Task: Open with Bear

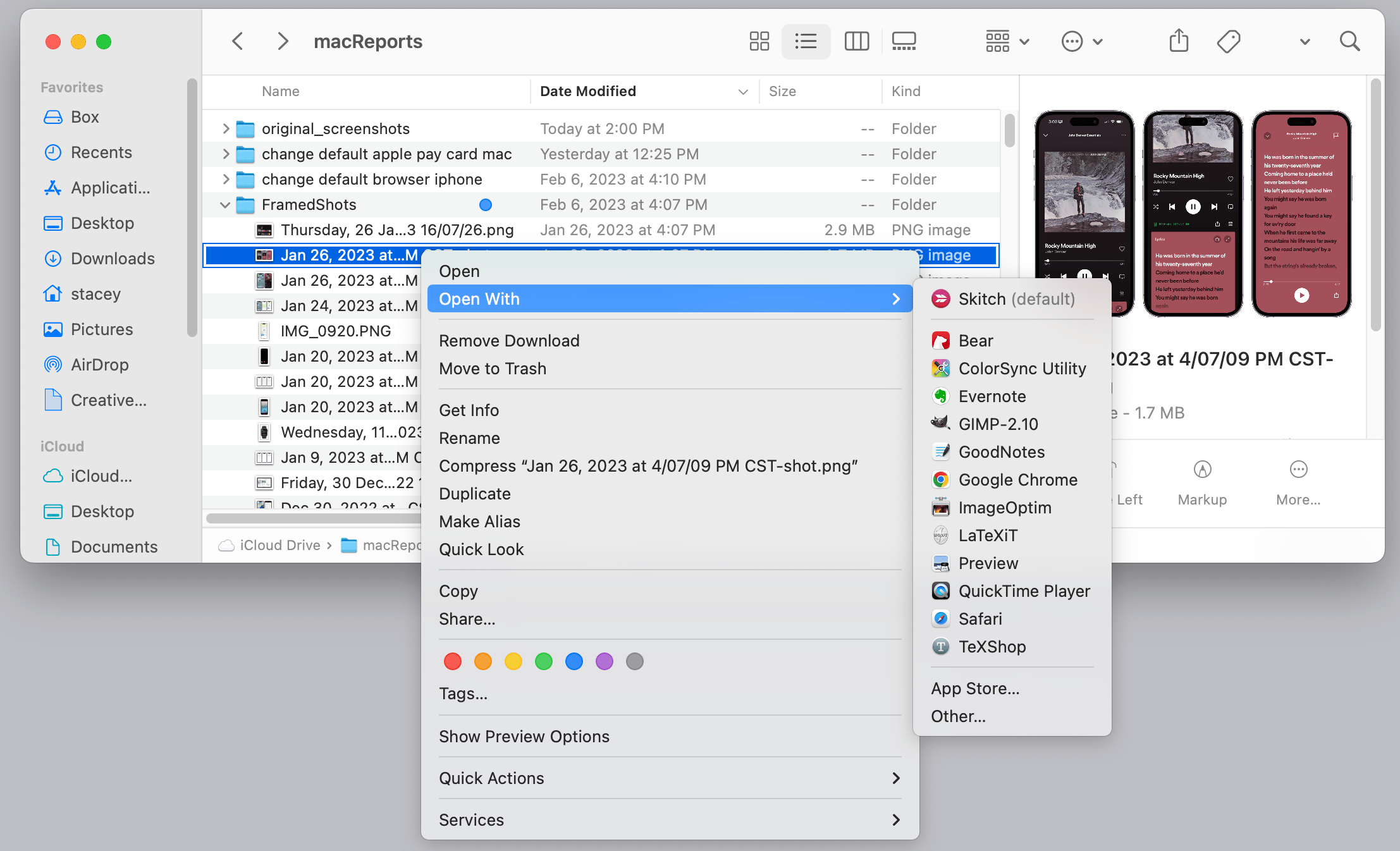Action: (x=1012, y=341)
